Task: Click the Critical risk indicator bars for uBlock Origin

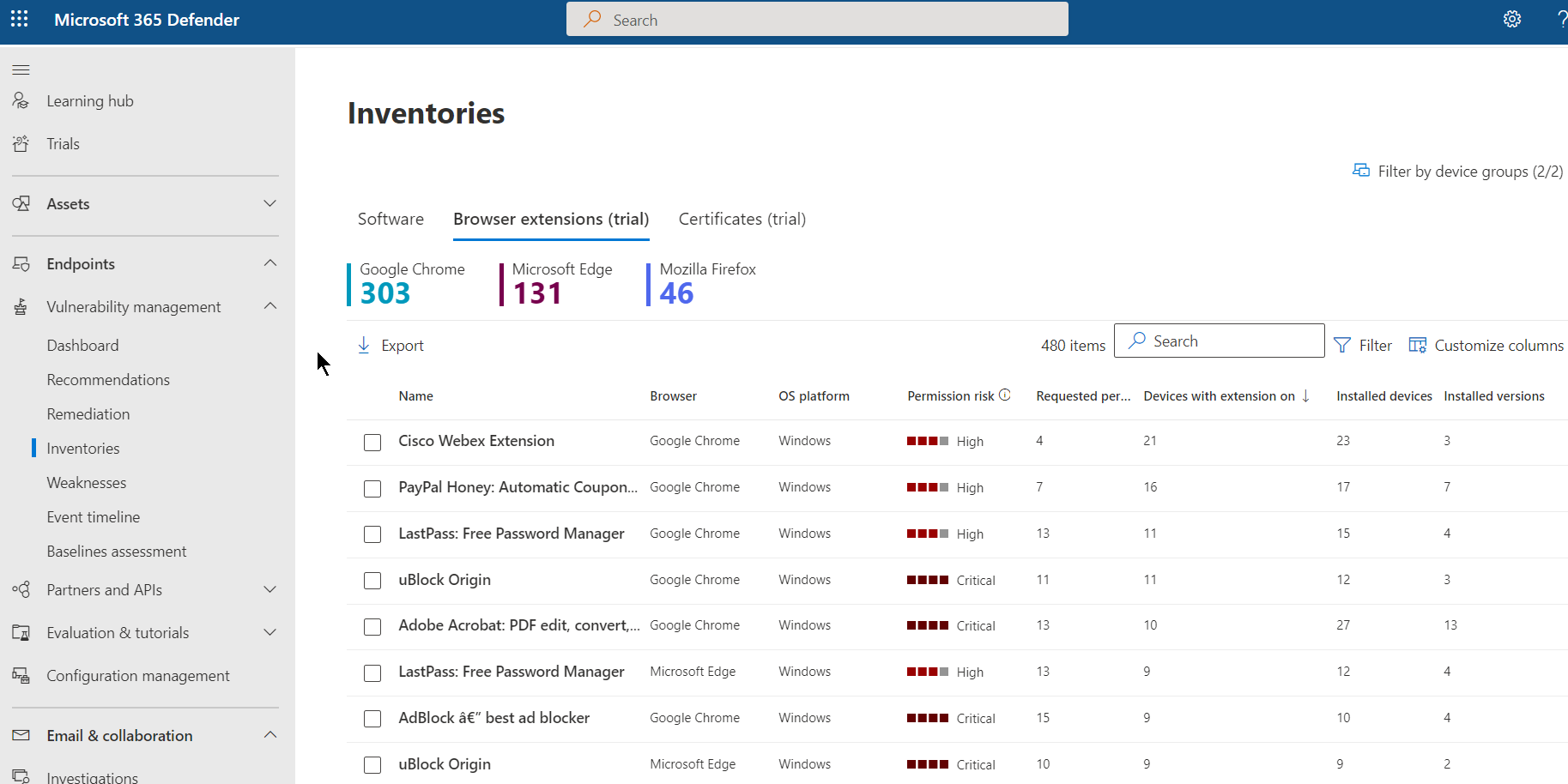Action: pyautogui.click(x=927, y=580)
